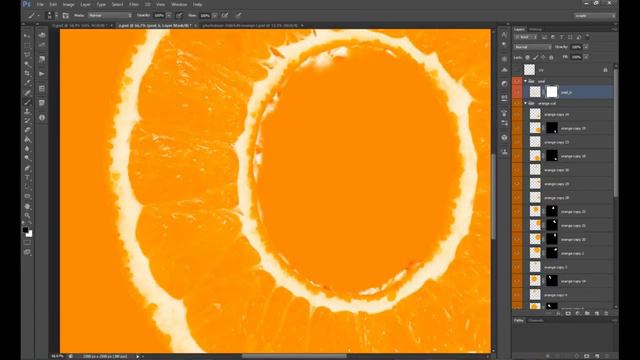640x360 pixels.
Task: Show the hidden top locked layer
Action: tap(517, 70)
